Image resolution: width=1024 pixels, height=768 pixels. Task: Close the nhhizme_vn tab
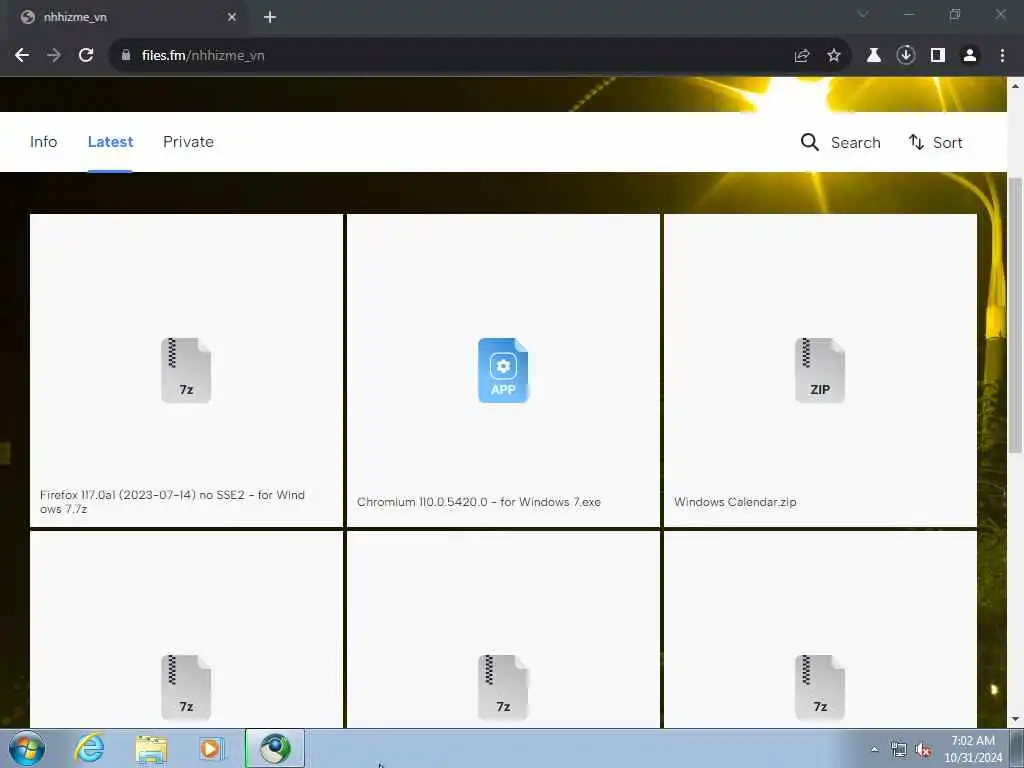click(232, 17)
